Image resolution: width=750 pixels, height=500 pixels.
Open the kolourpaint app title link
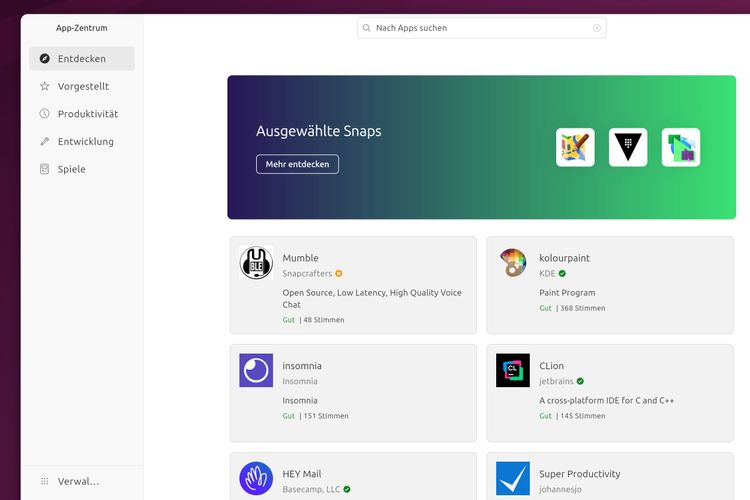(564, 258)
